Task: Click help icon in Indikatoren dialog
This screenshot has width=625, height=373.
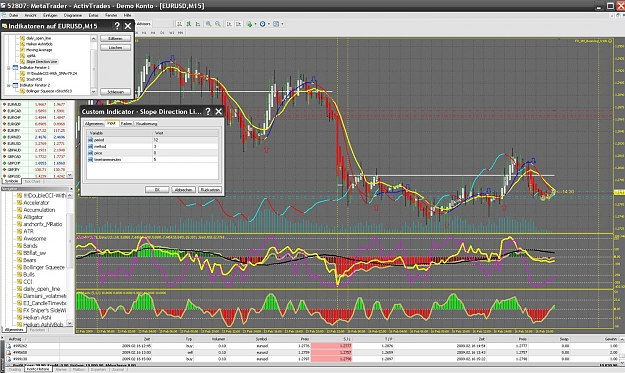Action: 117,26
